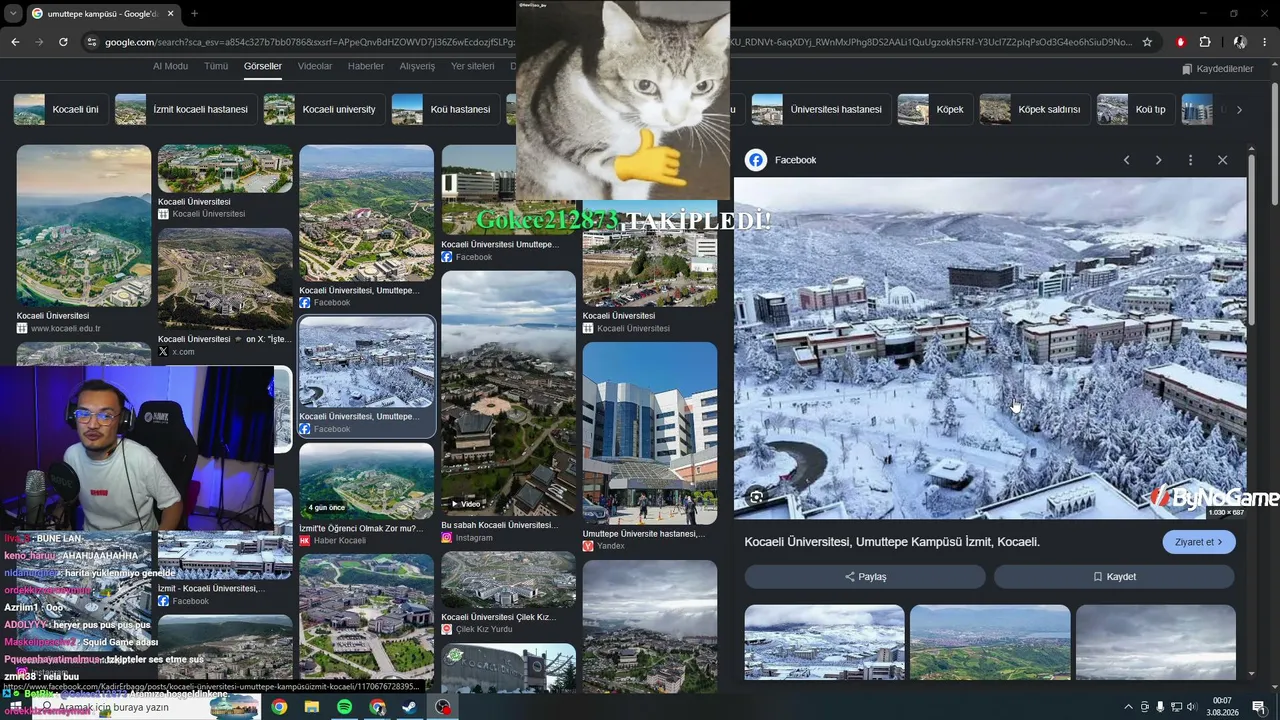
Task: Open a new browser tab
Action: click(194, 13)
